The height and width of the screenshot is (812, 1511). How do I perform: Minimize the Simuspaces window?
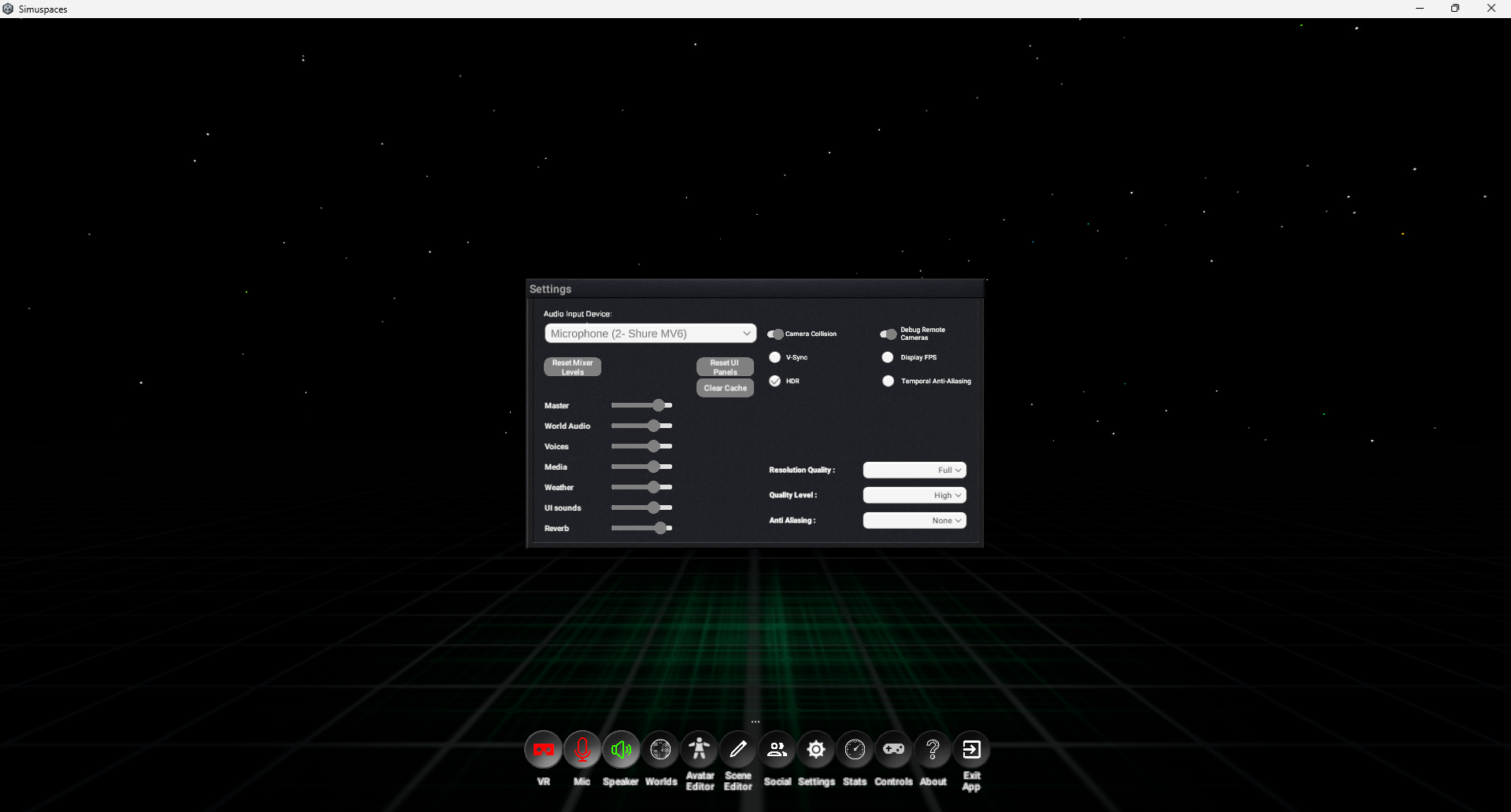click(x=1420, y=9)
